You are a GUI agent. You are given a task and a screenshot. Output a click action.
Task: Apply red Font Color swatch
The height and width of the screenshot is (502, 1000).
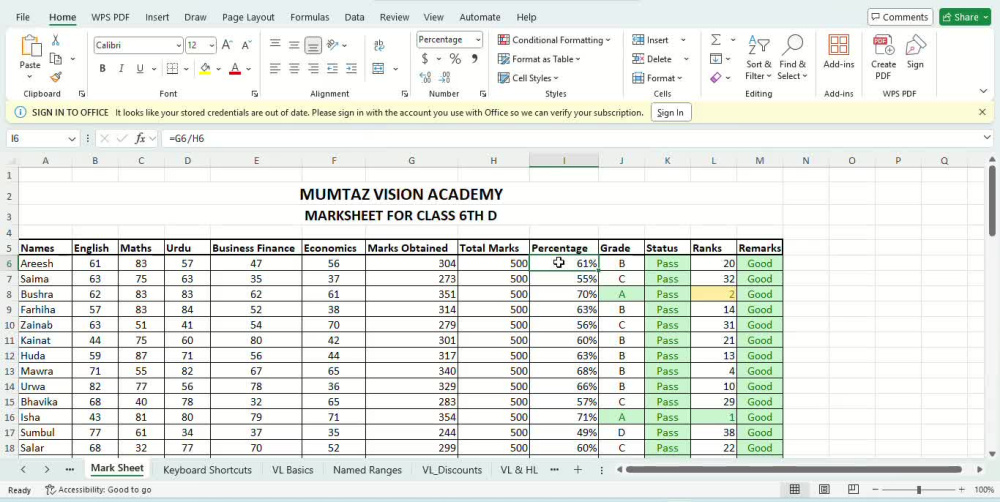[x=235, y=68]
